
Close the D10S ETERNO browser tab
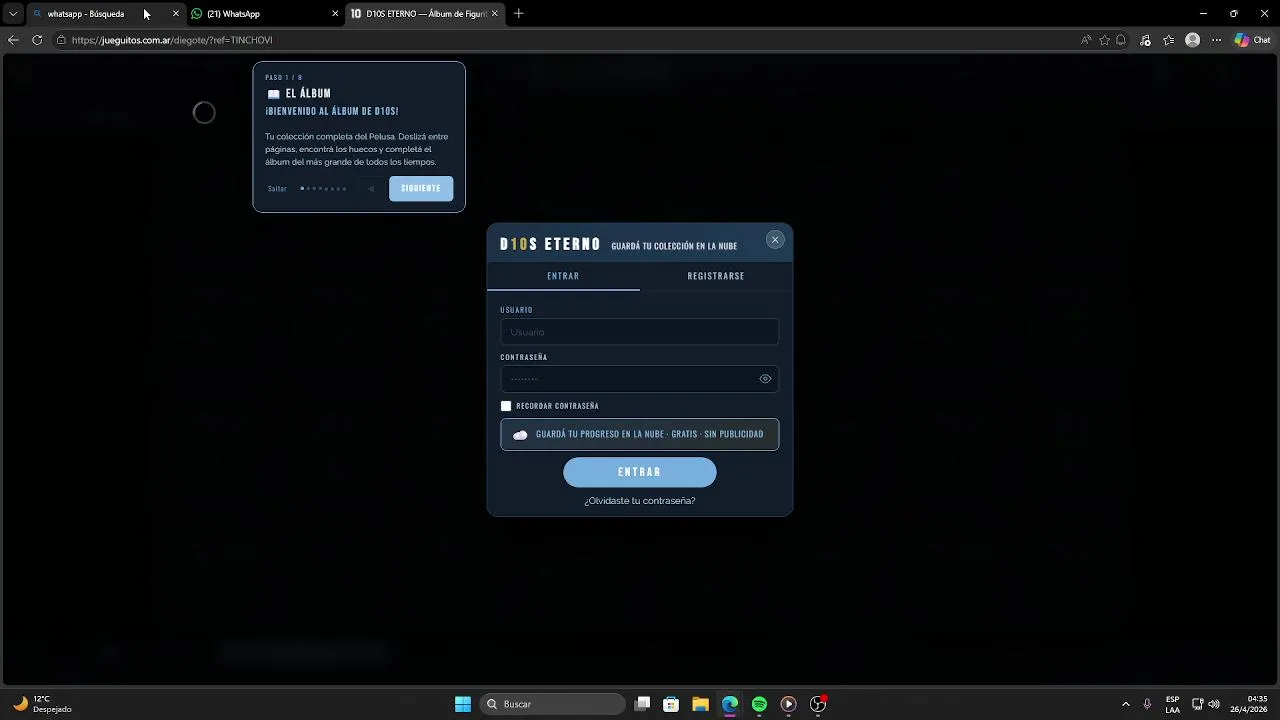pos(494,14)
